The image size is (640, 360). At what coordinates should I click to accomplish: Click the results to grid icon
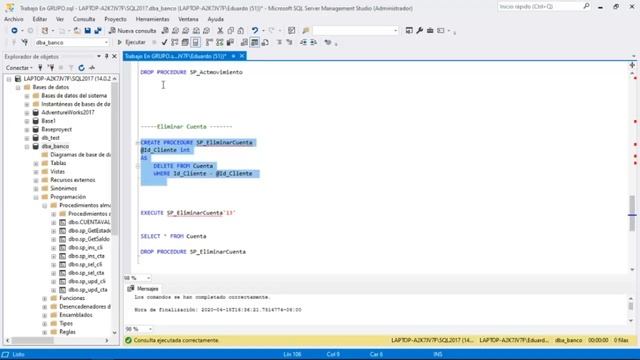[255, 42]
